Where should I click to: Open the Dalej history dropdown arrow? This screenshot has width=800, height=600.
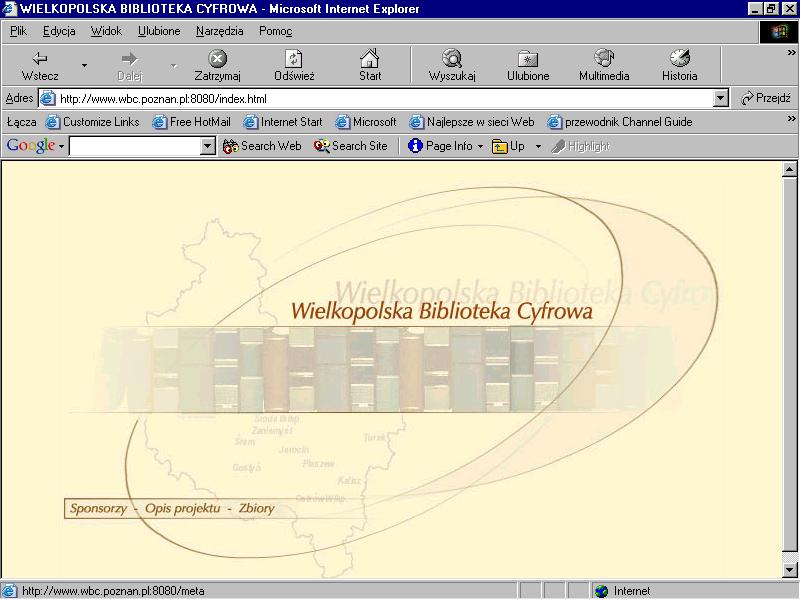(x=173, y=65)
